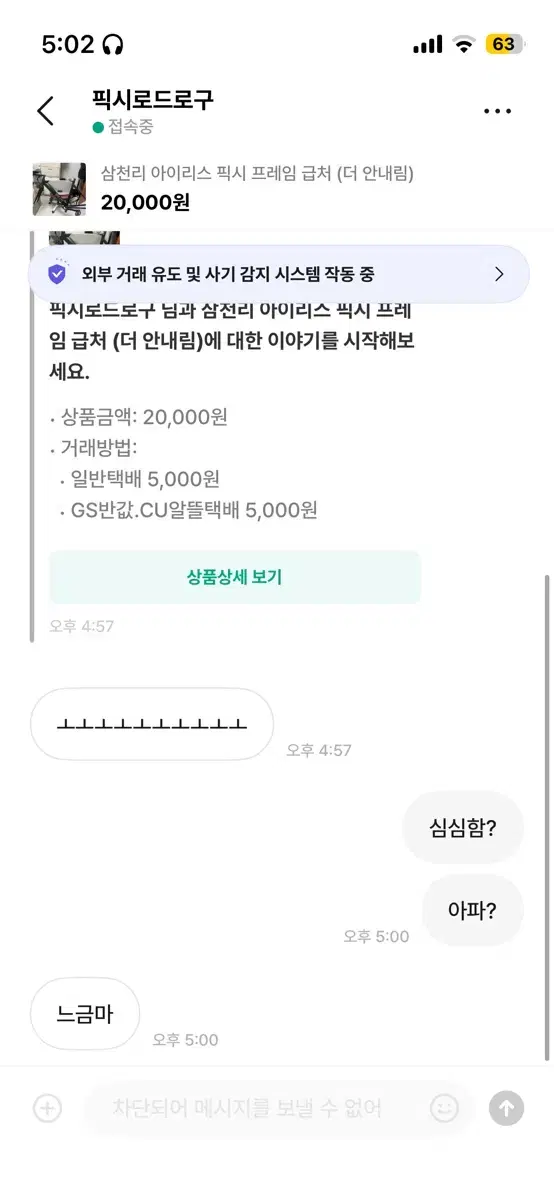Tap the send arrow button
This screenshot has width=554, height=1200.
click(506, 1108)
